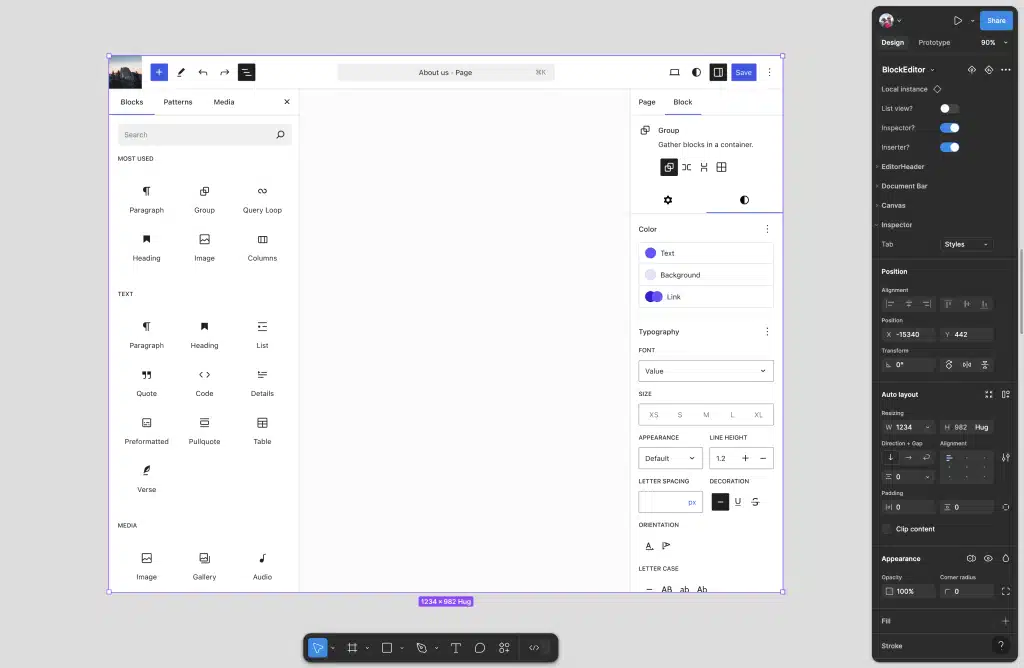Switch to the Page tab
The image size is (1024, 668).
[647, 102]
